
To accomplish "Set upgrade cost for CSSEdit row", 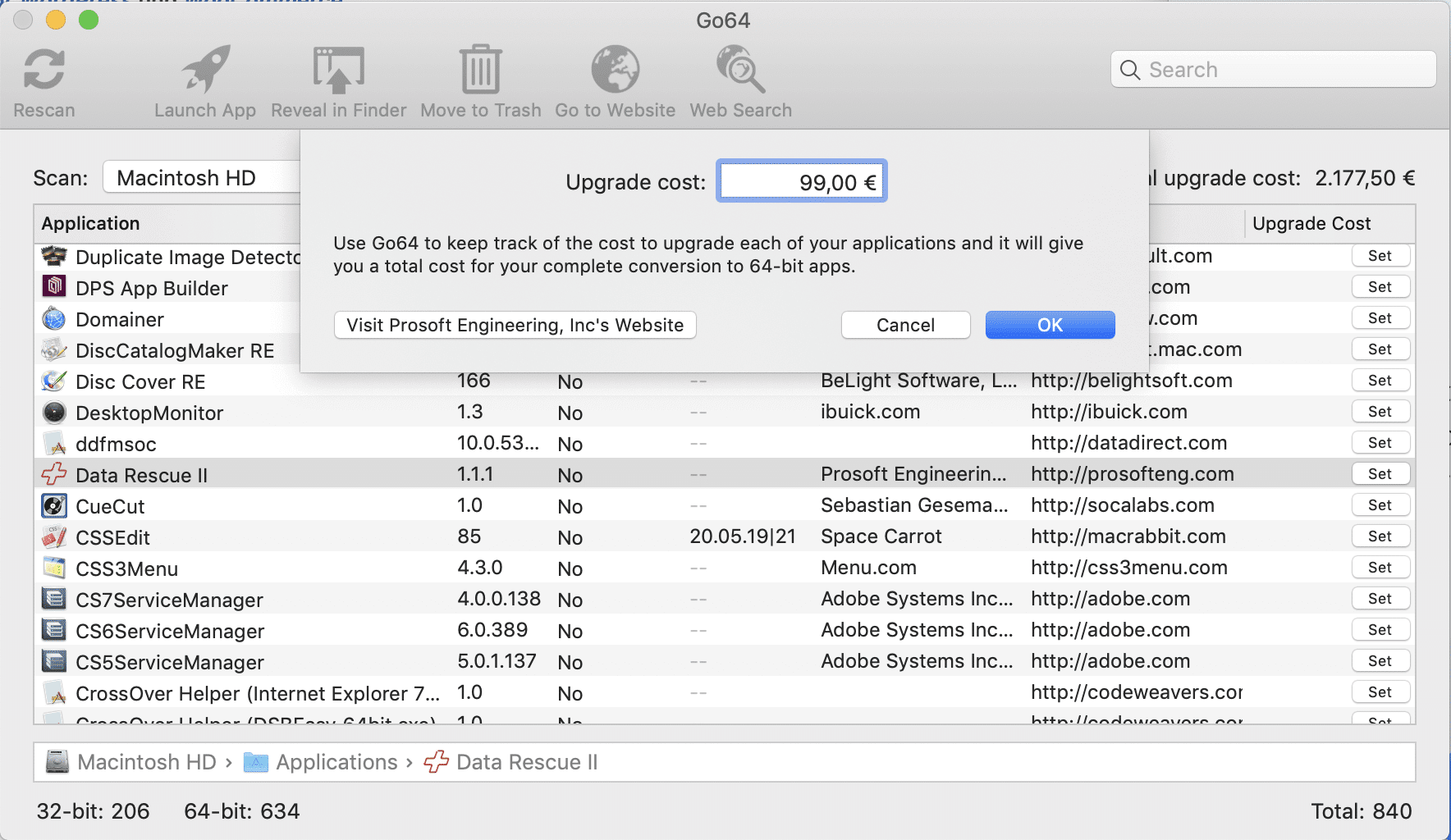I will click(x=1380, y=536).
